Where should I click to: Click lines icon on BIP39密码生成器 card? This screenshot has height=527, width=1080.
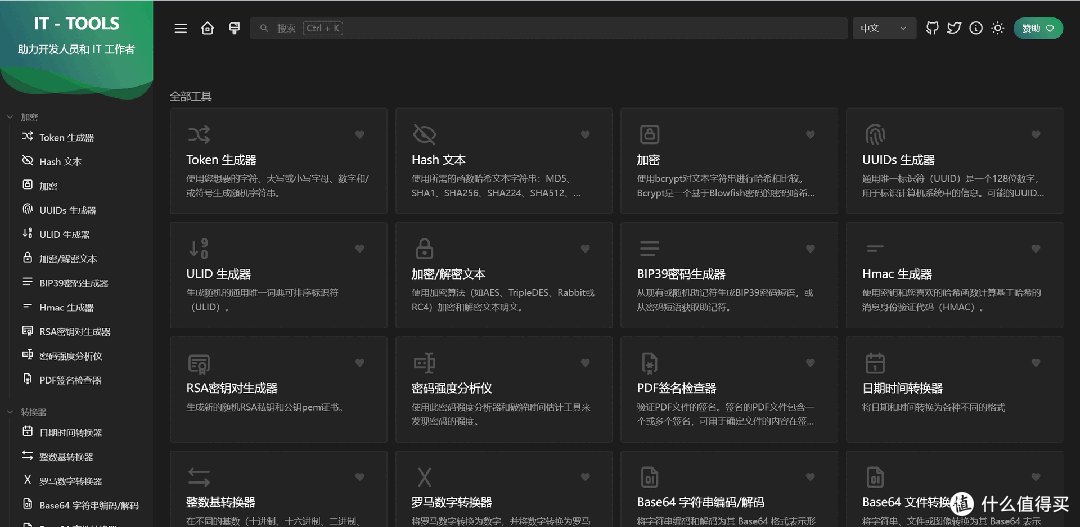(x=650, y=248)
